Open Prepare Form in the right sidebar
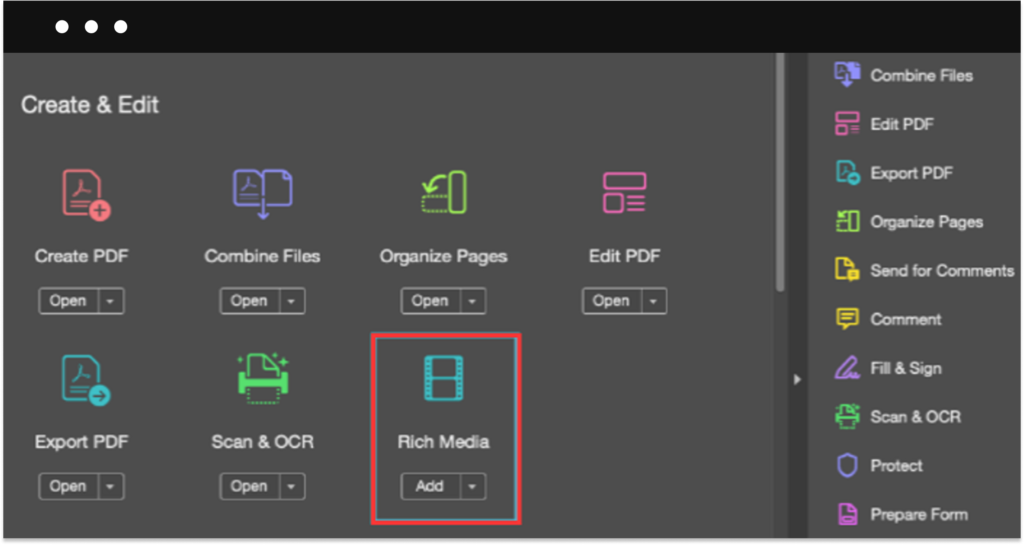Image resolution: width=1024 pixels, height=545 pixels. tap(918, 515)
